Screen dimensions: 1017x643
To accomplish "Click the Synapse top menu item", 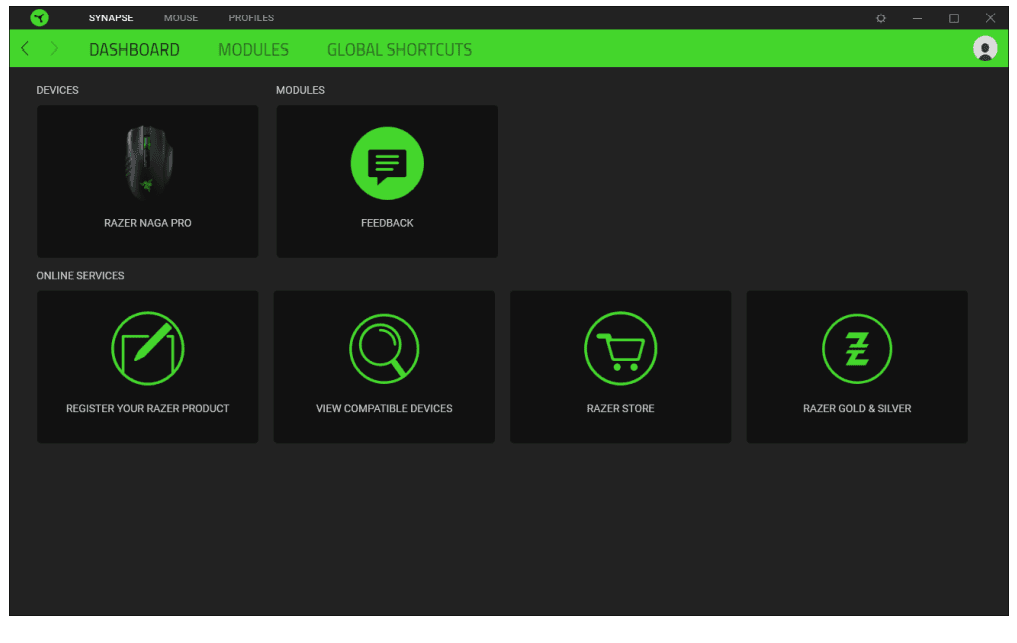I will pos(111,18).
